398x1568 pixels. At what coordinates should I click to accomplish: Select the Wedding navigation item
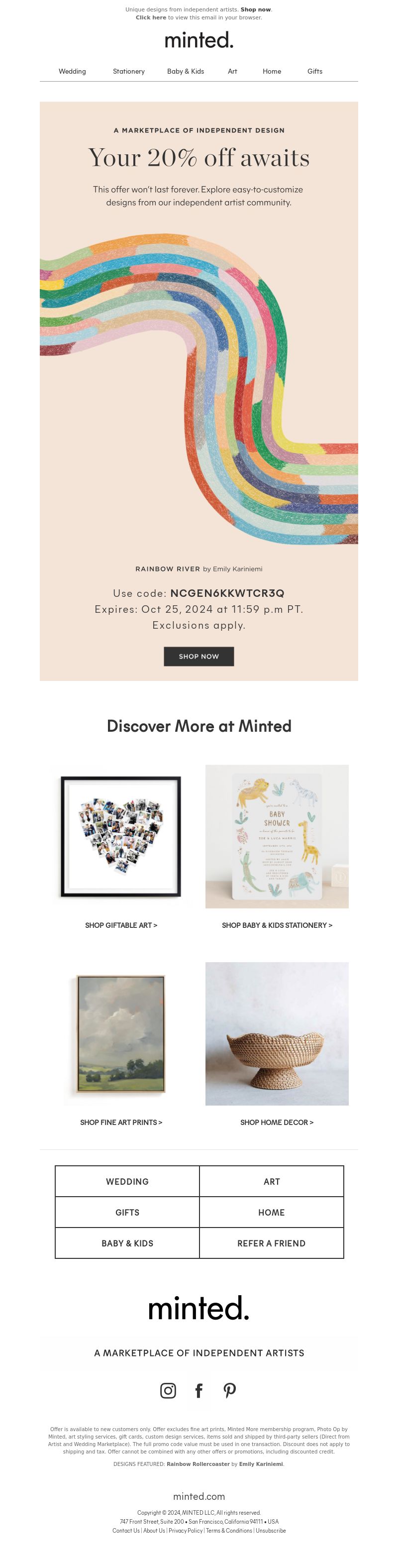tap(73, 71)
